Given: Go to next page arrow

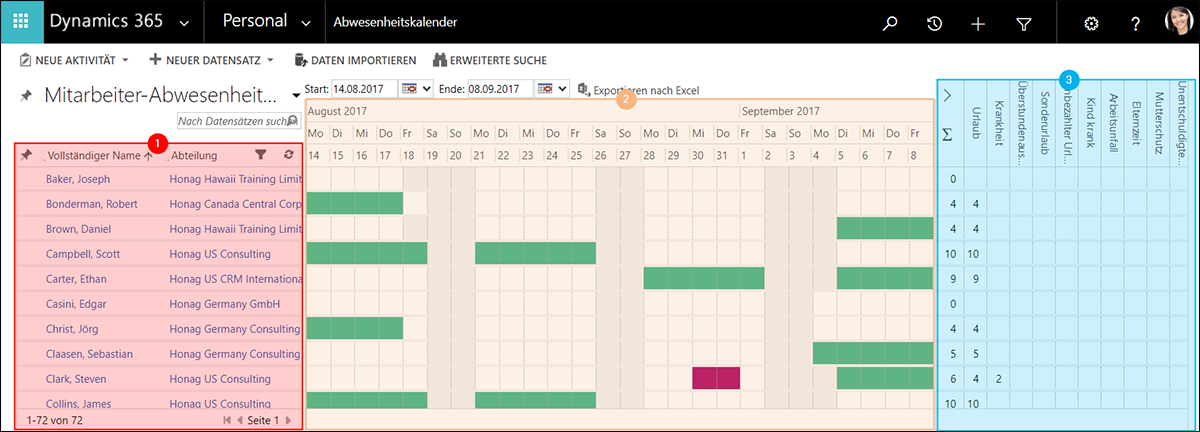Looking at the screenshot, I should pos(289,421).
